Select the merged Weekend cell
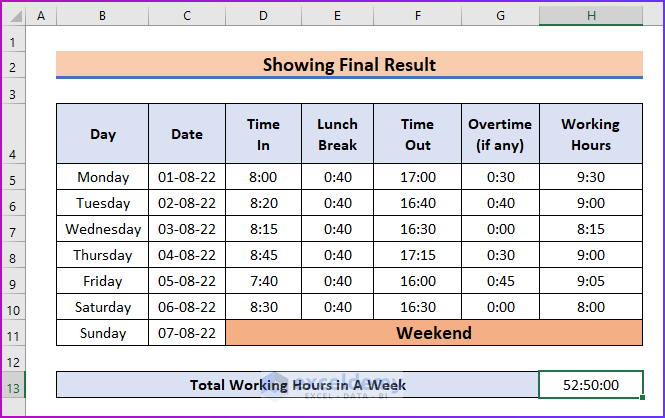This screenshot has height=418, width=665. 434,333
